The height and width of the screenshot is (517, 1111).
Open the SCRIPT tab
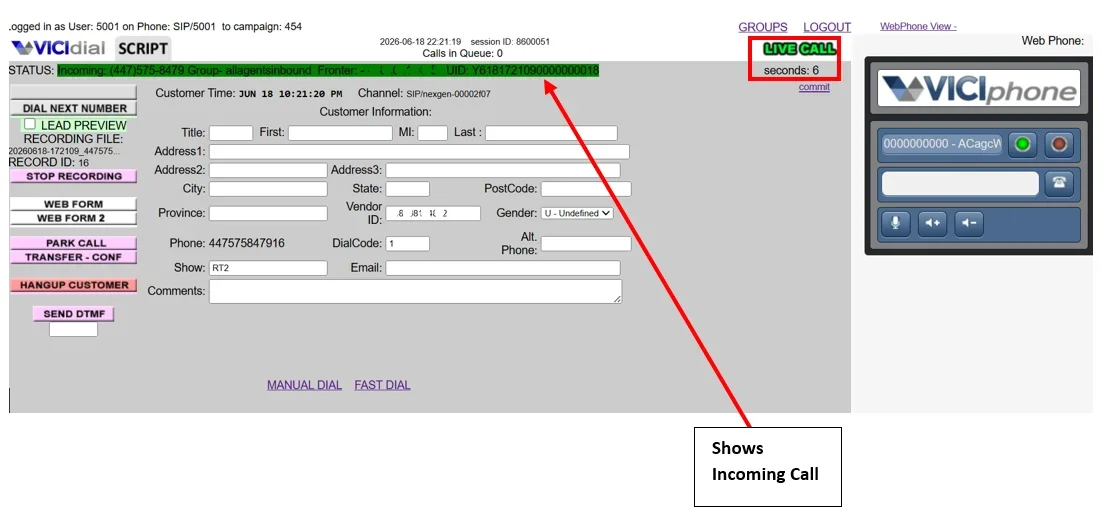coord(143,49)
